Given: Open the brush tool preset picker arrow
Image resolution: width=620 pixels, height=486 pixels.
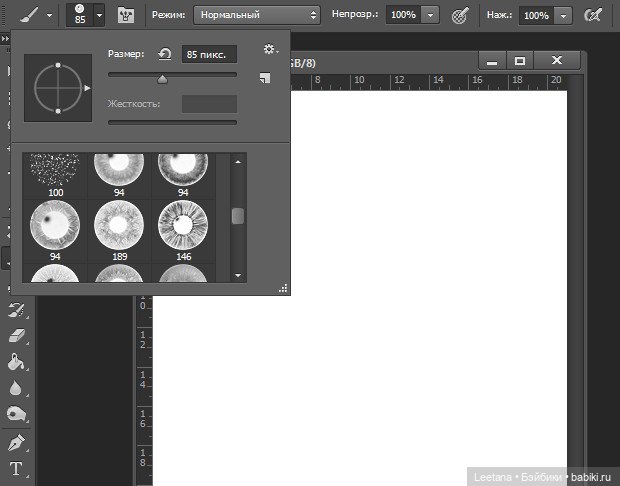Looking at the screenshot, I should coord(49,15).
